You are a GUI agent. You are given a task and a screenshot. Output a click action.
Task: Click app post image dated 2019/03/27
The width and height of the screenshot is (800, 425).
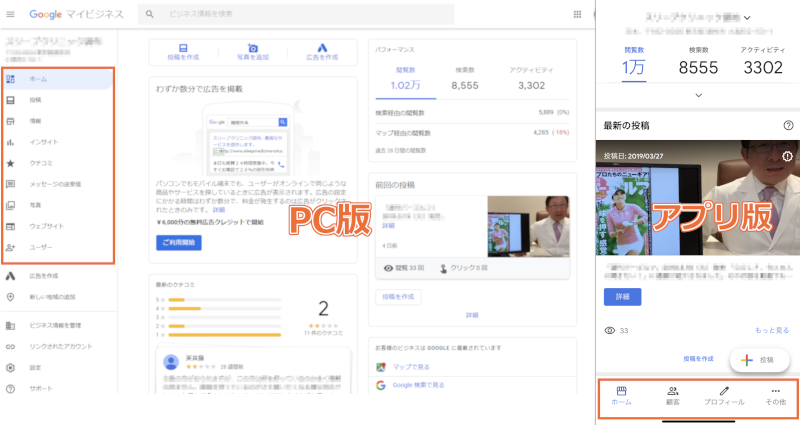tap(698, 198)
